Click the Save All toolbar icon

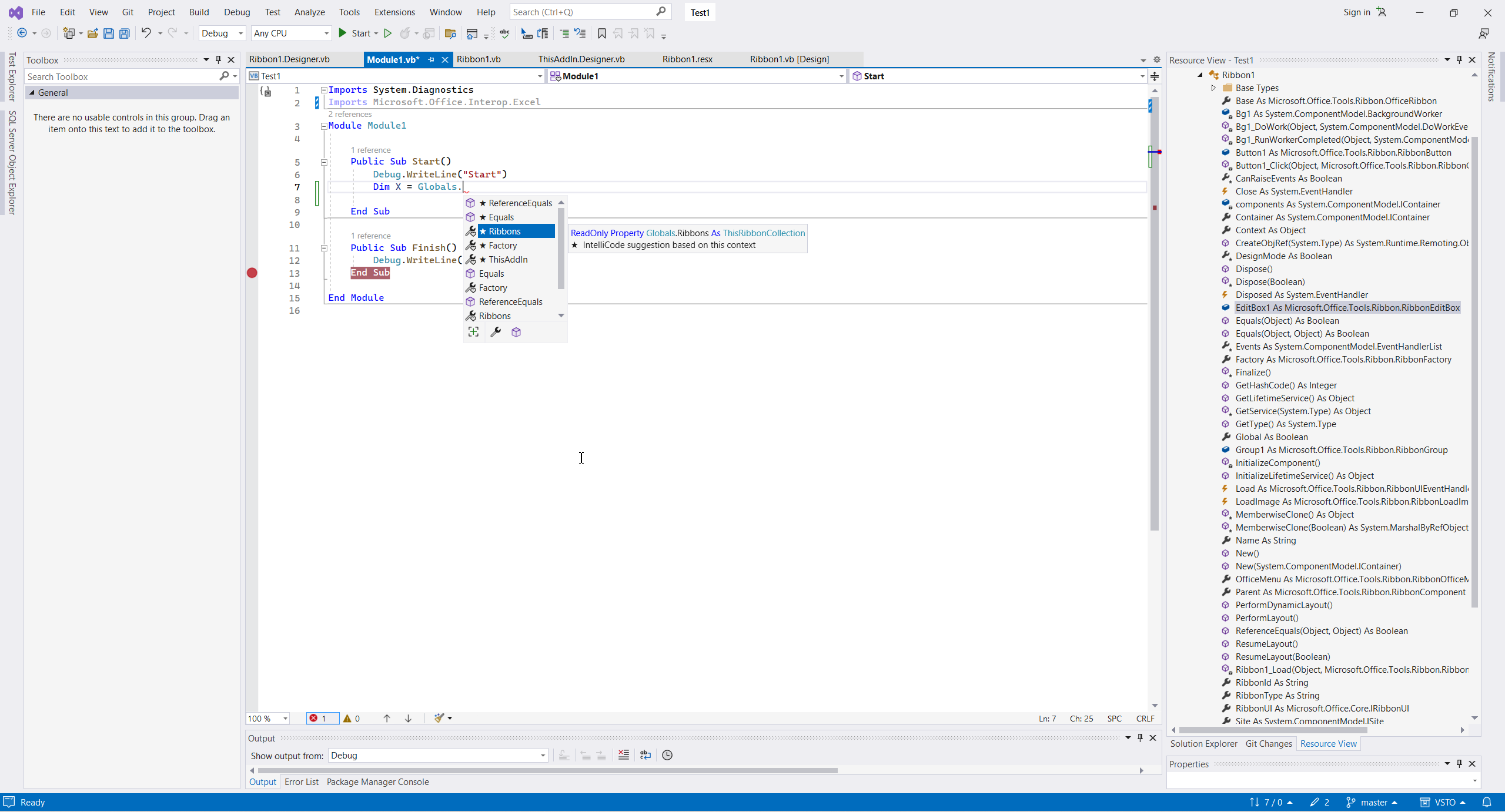pos(125,33)
